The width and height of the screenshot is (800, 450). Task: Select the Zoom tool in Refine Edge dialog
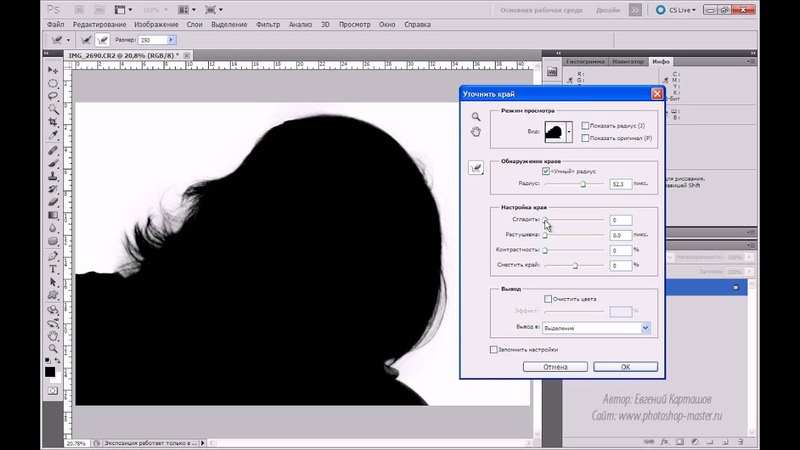[477, 117]
